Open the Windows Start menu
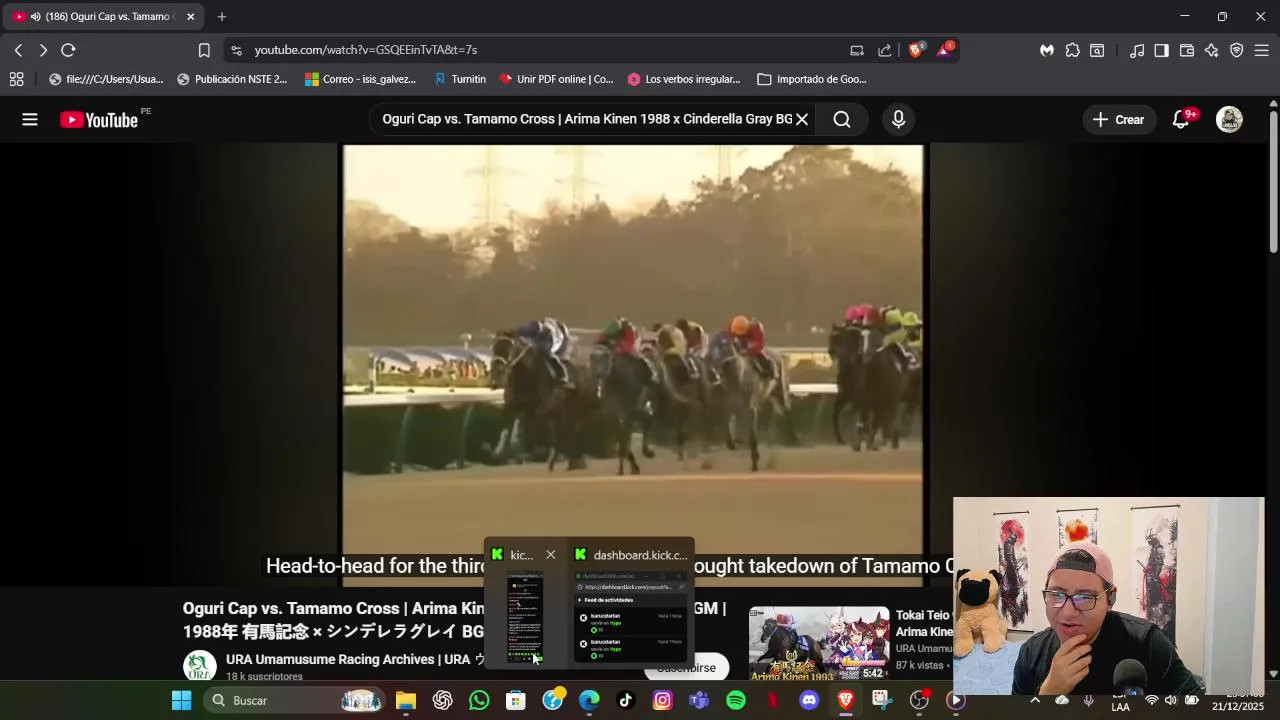Viewport: 1280px width, 720px height. pos(181,700)
